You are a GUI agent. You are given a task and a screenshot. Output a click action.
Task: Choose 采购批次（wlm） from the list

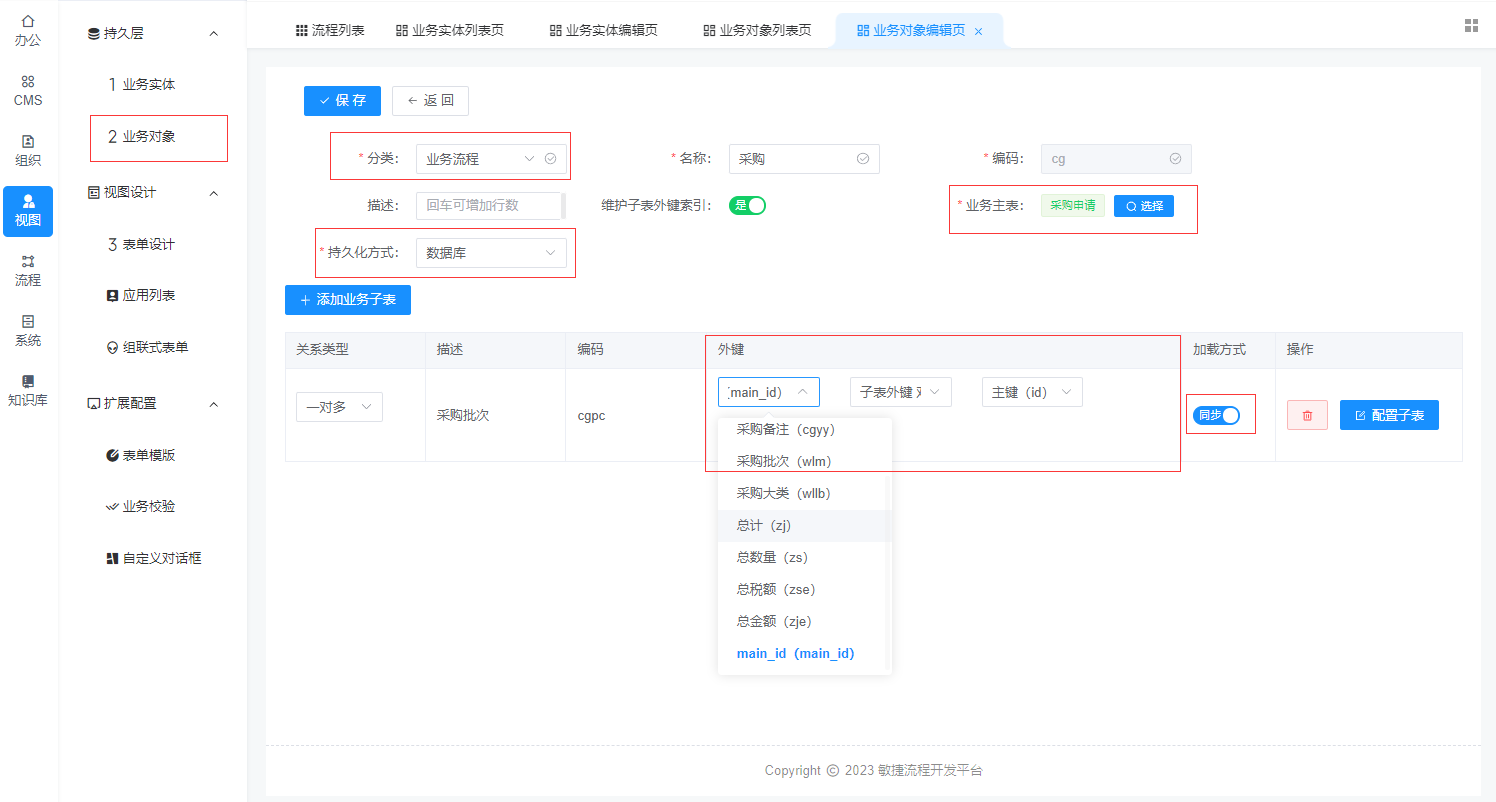coord(803,461)
